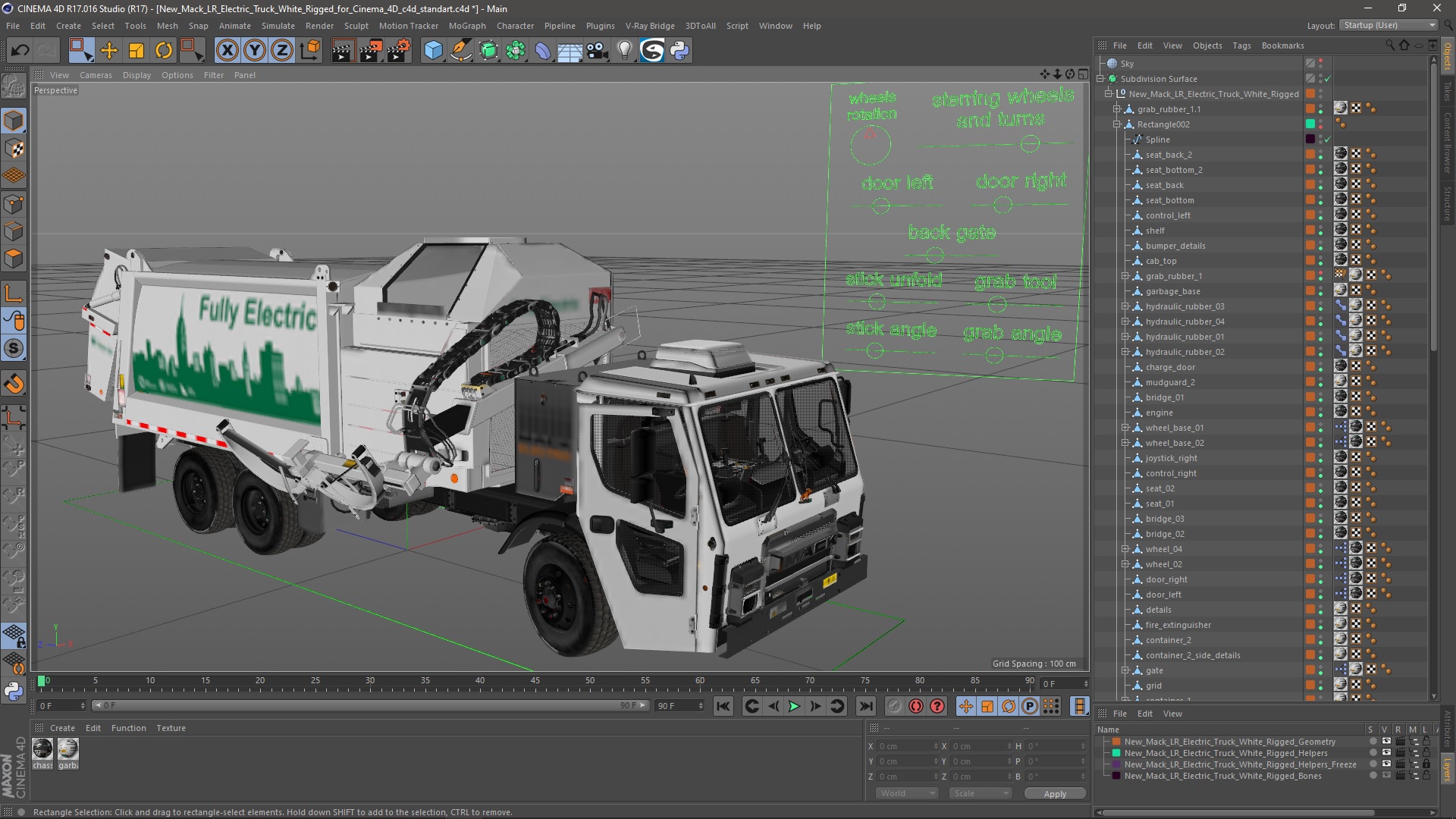Click the Apply button
Screen dimensions: 1456x819
pyautogui.click(x=1055, y=794)
